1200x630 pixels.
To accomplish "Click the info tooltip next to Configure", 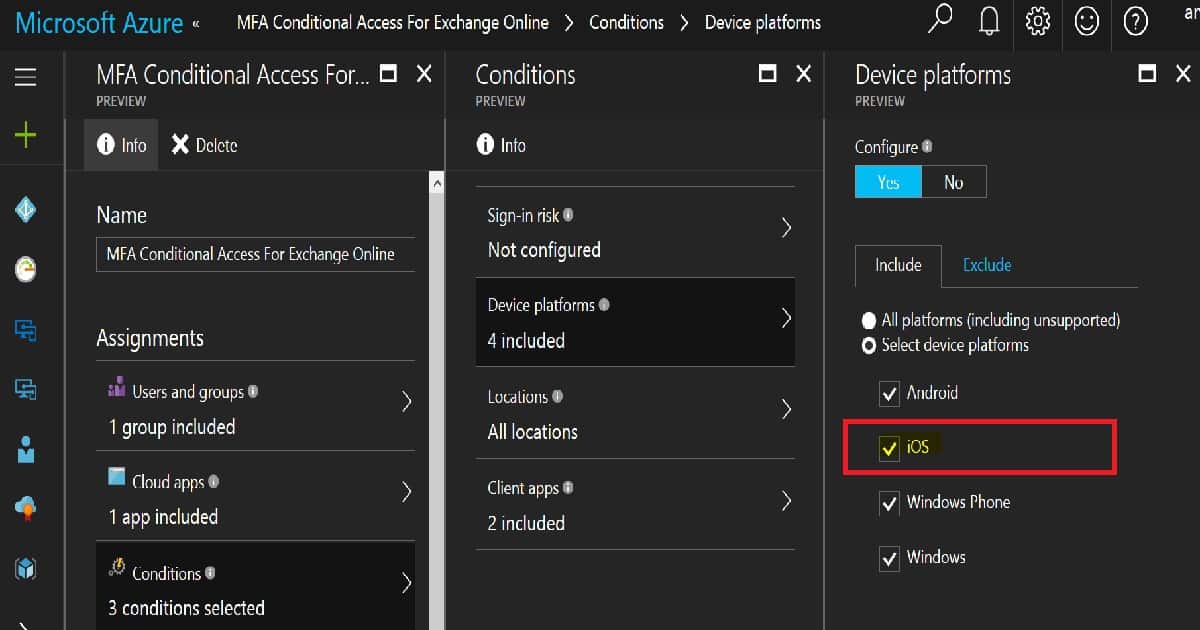I will [x=928, y=147].
